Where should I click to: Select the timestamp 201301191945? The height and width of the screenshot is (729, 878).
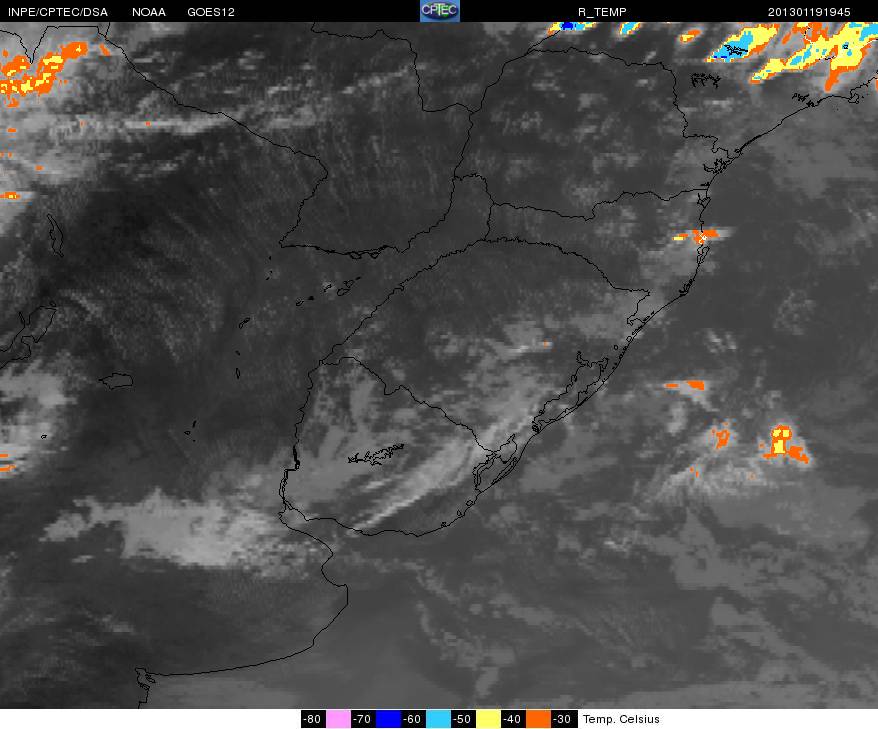click(809, 12)
